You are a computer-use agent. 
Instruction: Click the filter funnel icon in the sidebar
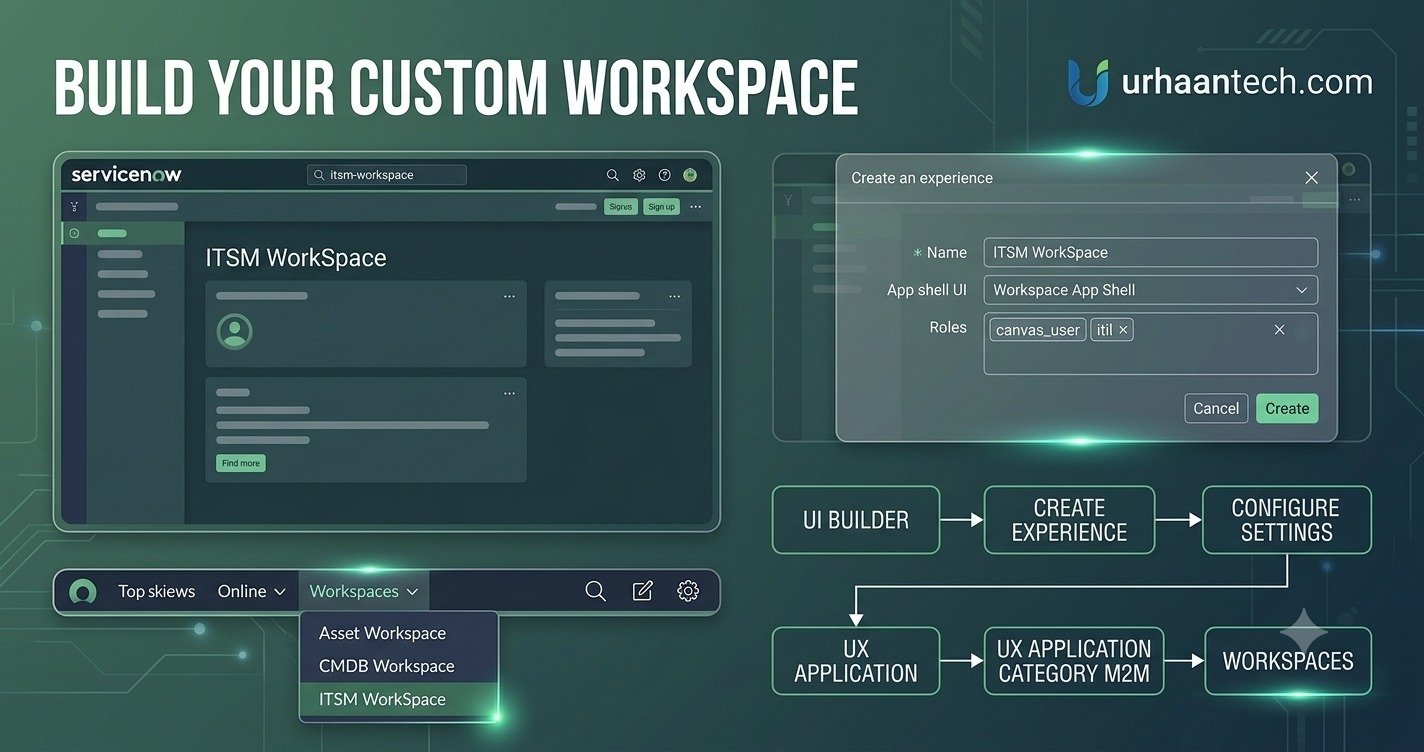[74, 206]
